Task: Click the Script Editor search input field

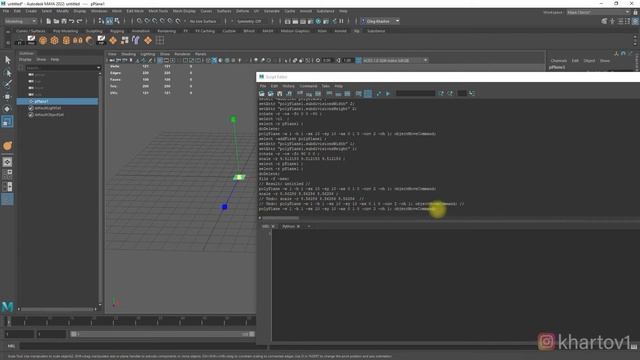Action: 416,93
